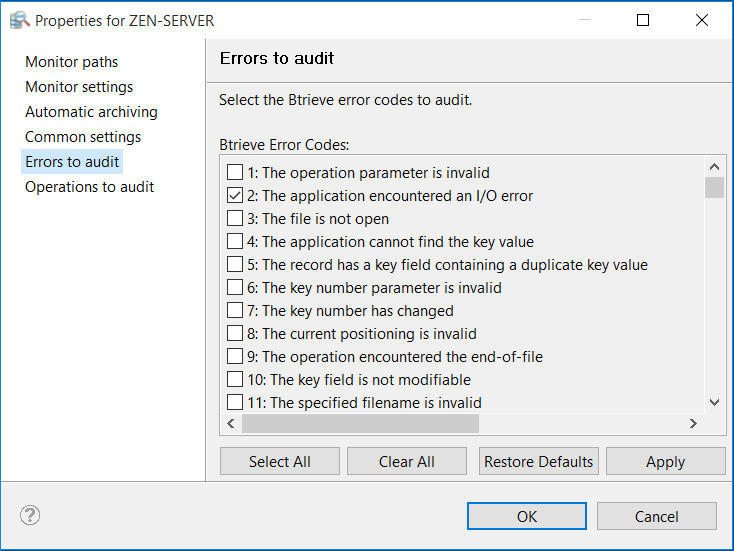Viewport: 734px width, 551px height.
Task: Select Automatic archiving in sidebar
Action: point(91,112)
